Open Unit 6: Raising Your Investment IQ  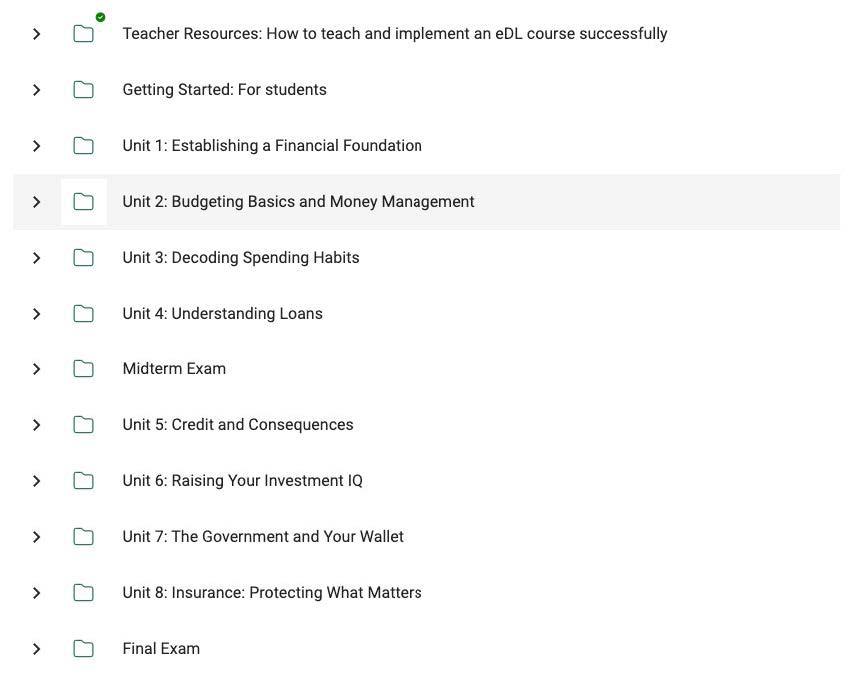[x=242, y=481]
